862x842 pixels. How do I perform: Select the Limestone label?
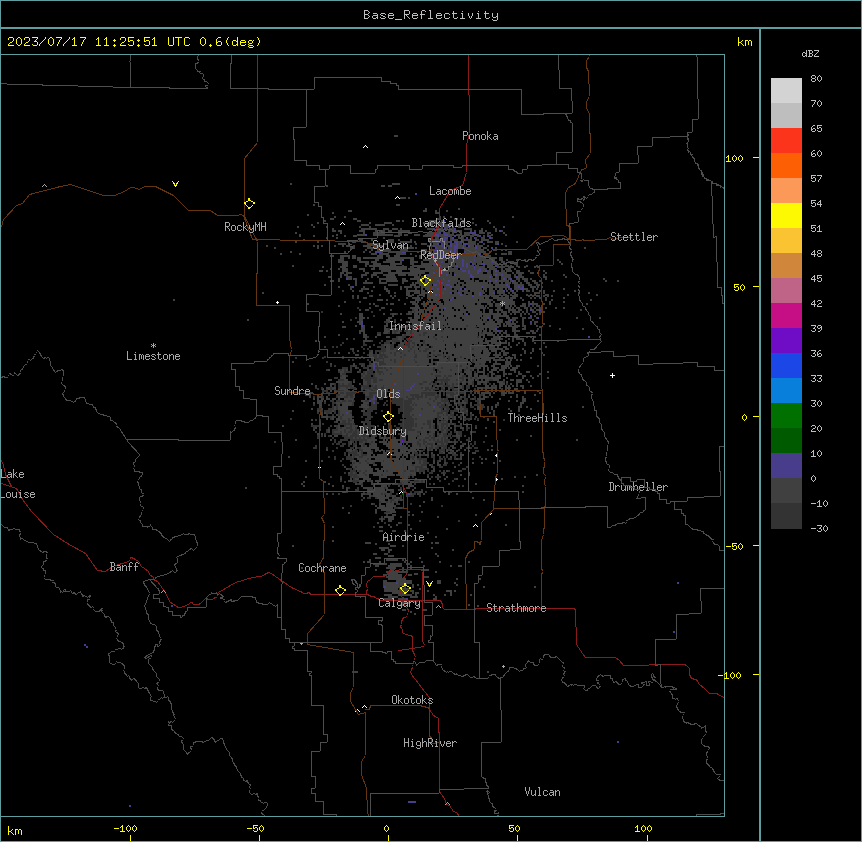coord(153,356)
